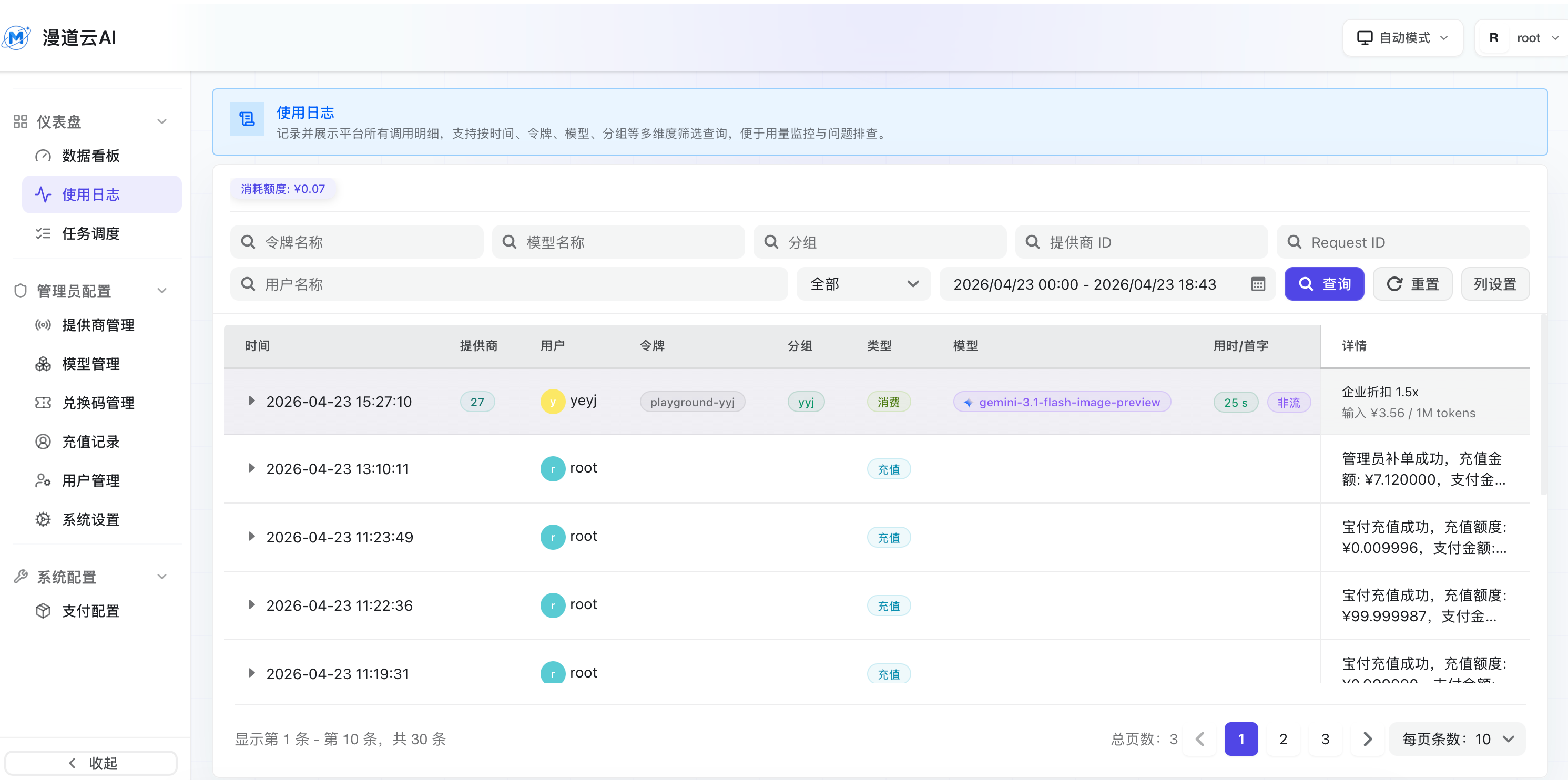The width and height of the screenshot is (1568, 780).
Task: Go to next page arrow
Action: (1368, 739)
